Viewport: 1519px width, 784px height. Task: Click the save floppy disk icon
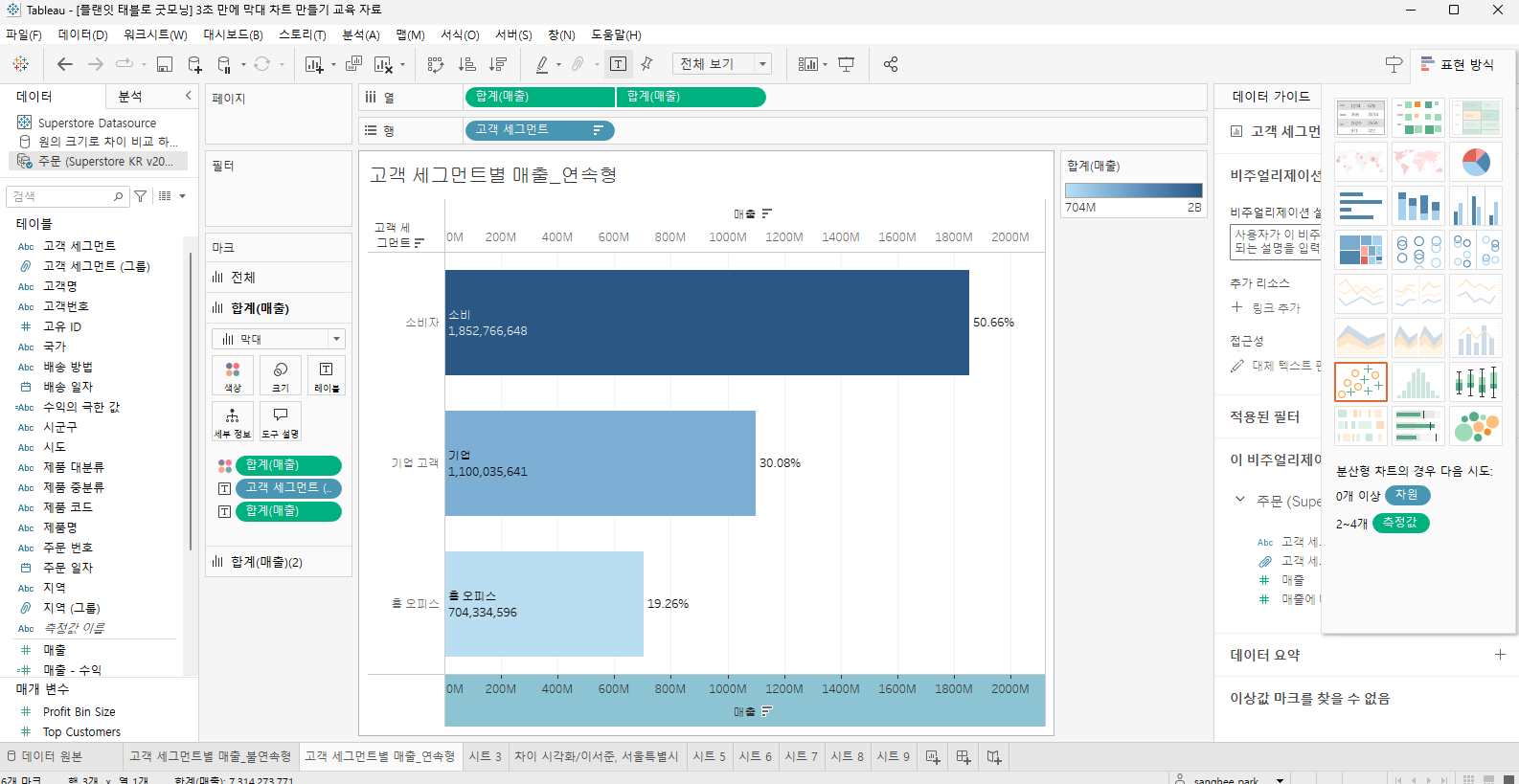click(x=165, y=64)
